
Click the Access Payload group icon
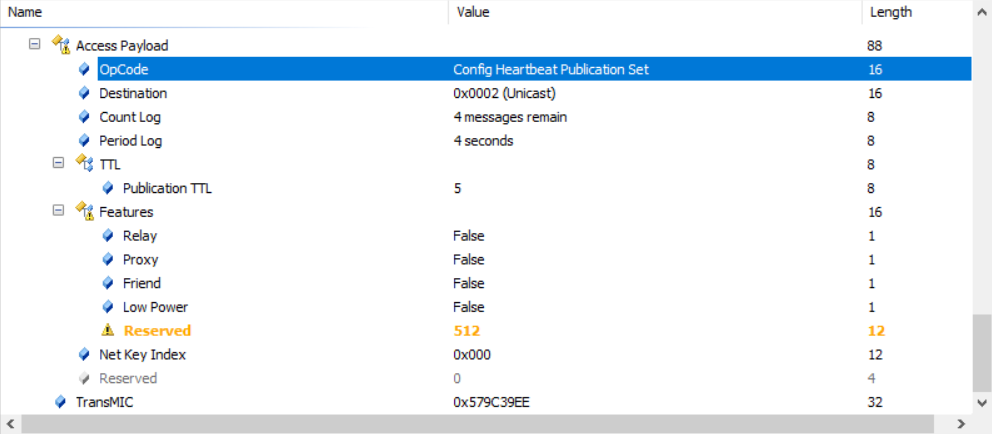[61, 45]
